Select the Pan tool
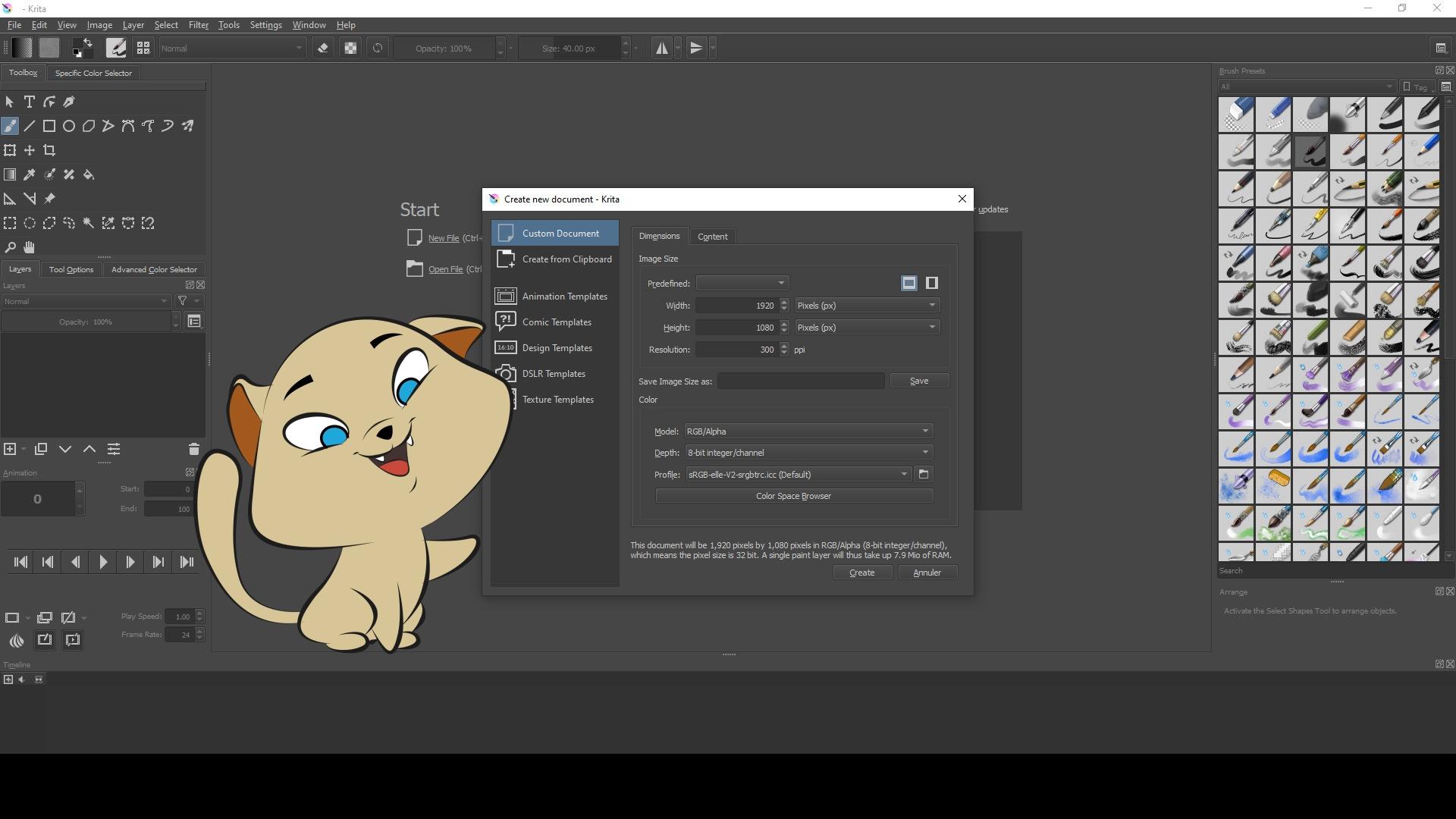The height and width of the screenshot is (819, 1456). tap(29, 246)
